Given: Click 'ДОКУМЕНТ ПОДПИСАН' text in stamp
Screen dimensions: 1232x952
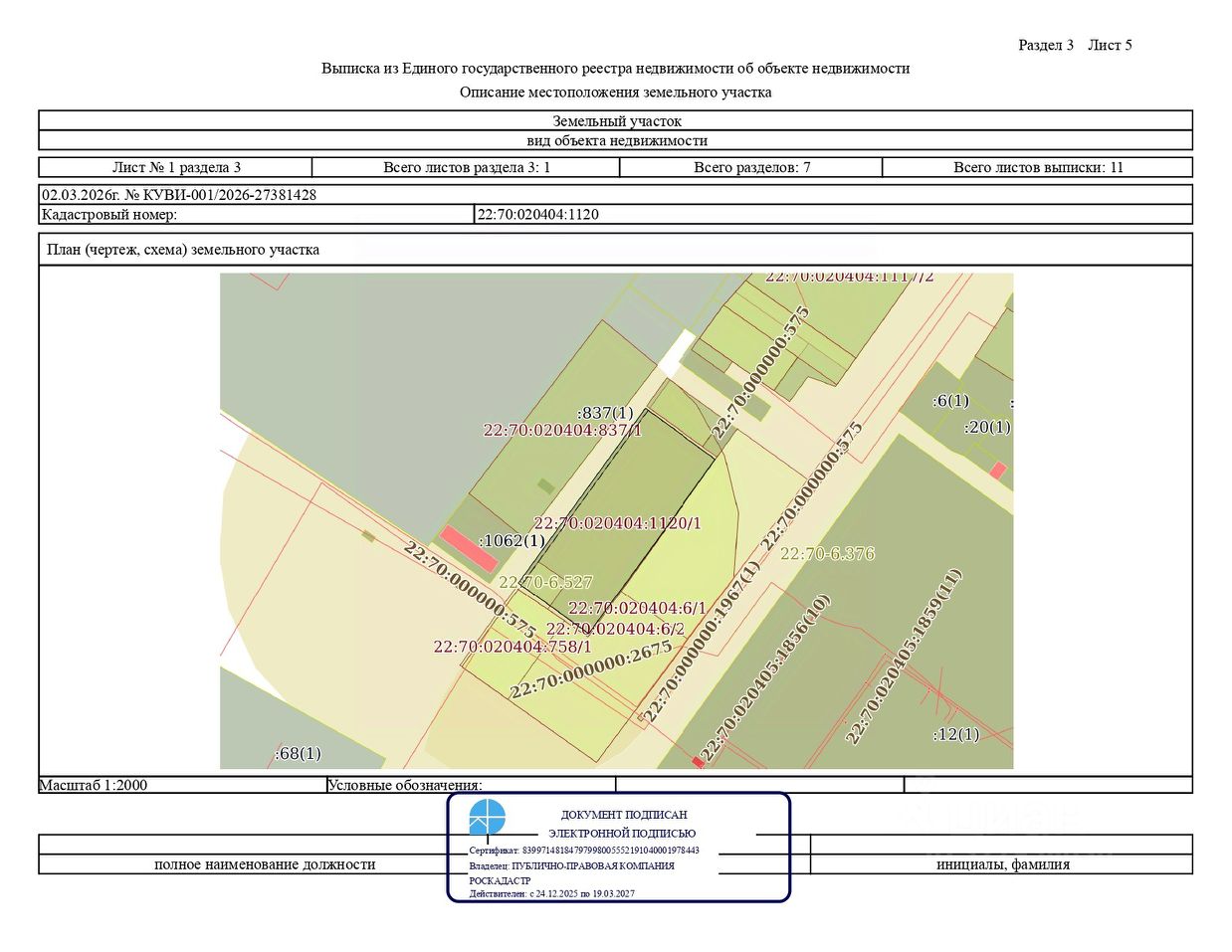Looking at the screenshot, I should (624, 815).
